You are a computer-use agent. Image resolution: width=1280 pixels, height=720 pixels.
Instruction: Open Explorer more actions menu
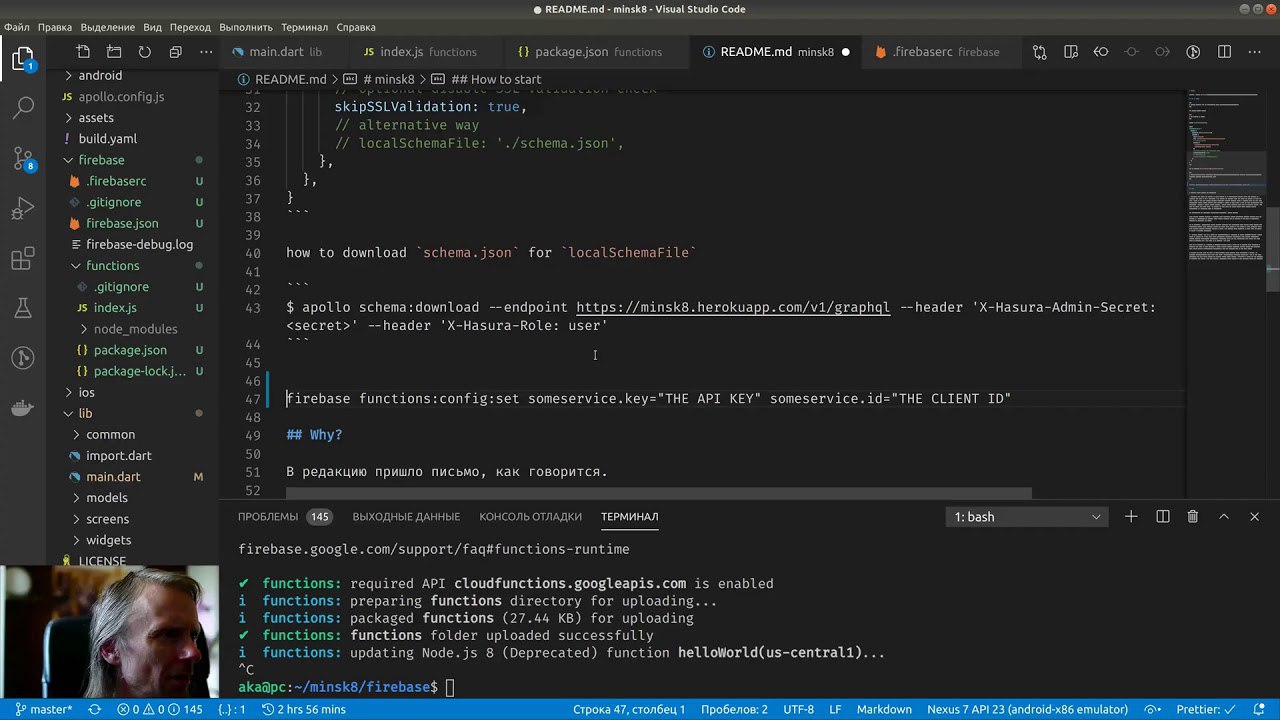pyautogui.click(x=206, y=52)
